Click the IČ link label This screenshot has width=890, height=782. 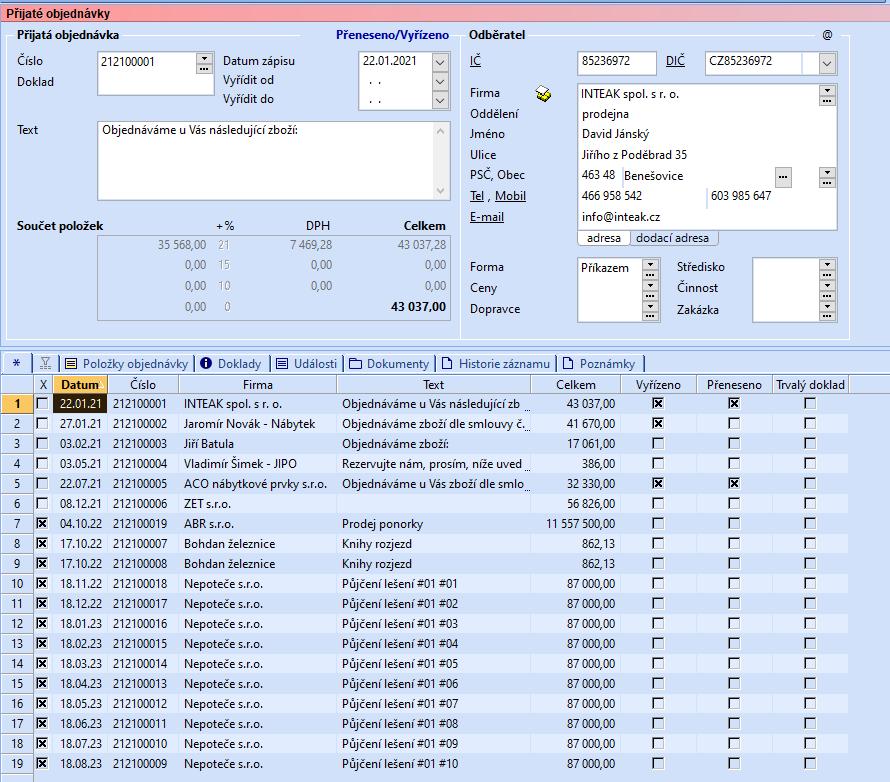[475, 61]
